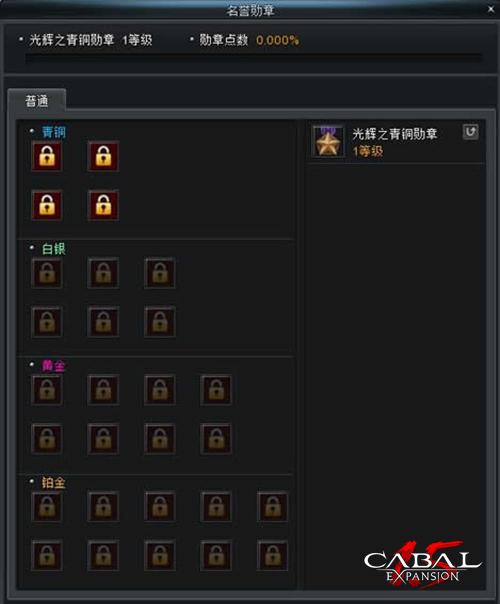Image resolution: width=500 pixels, height=604 pixels.
Task: Select the third silver lock in the top row
Action: pos(160,273)
